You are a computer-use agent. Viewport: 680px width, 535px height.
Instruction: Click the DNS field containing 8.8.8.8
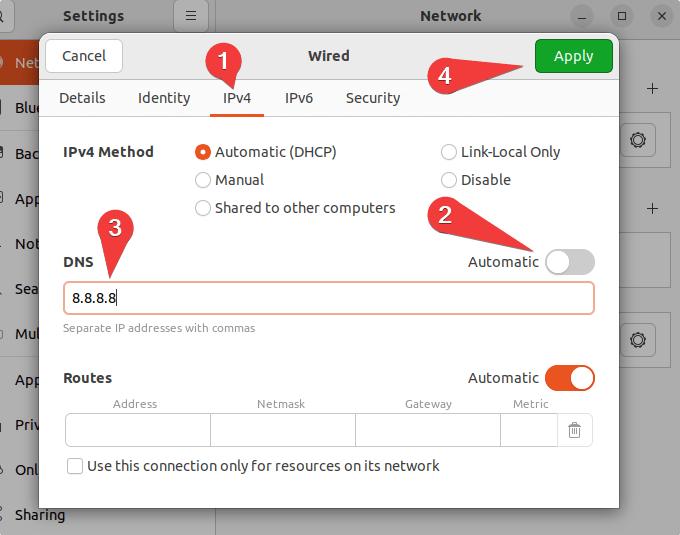tap(329, 298)
